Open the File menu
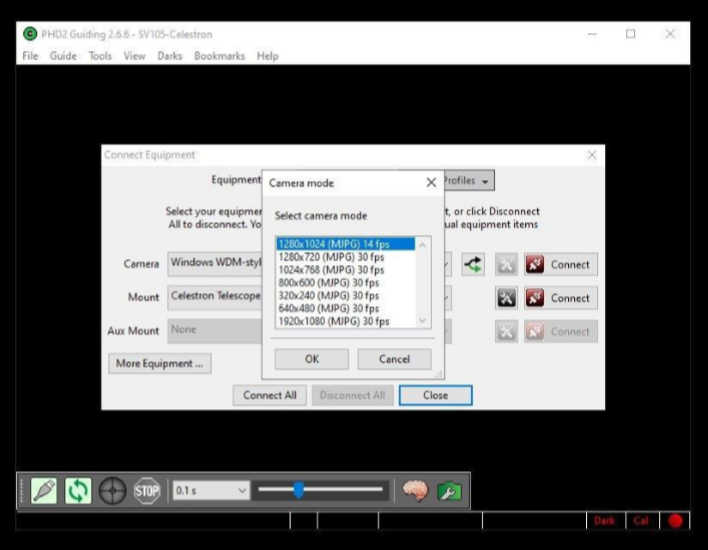The height and width of the screenshot is (550, 708). coord(30,56)
